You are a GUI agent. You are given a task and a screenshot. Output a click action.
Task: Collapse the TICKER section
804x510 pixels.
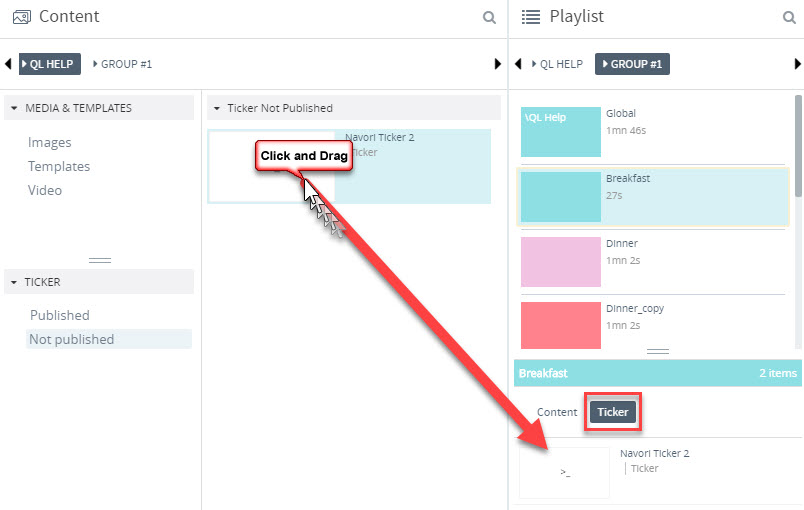coord(14,282)
